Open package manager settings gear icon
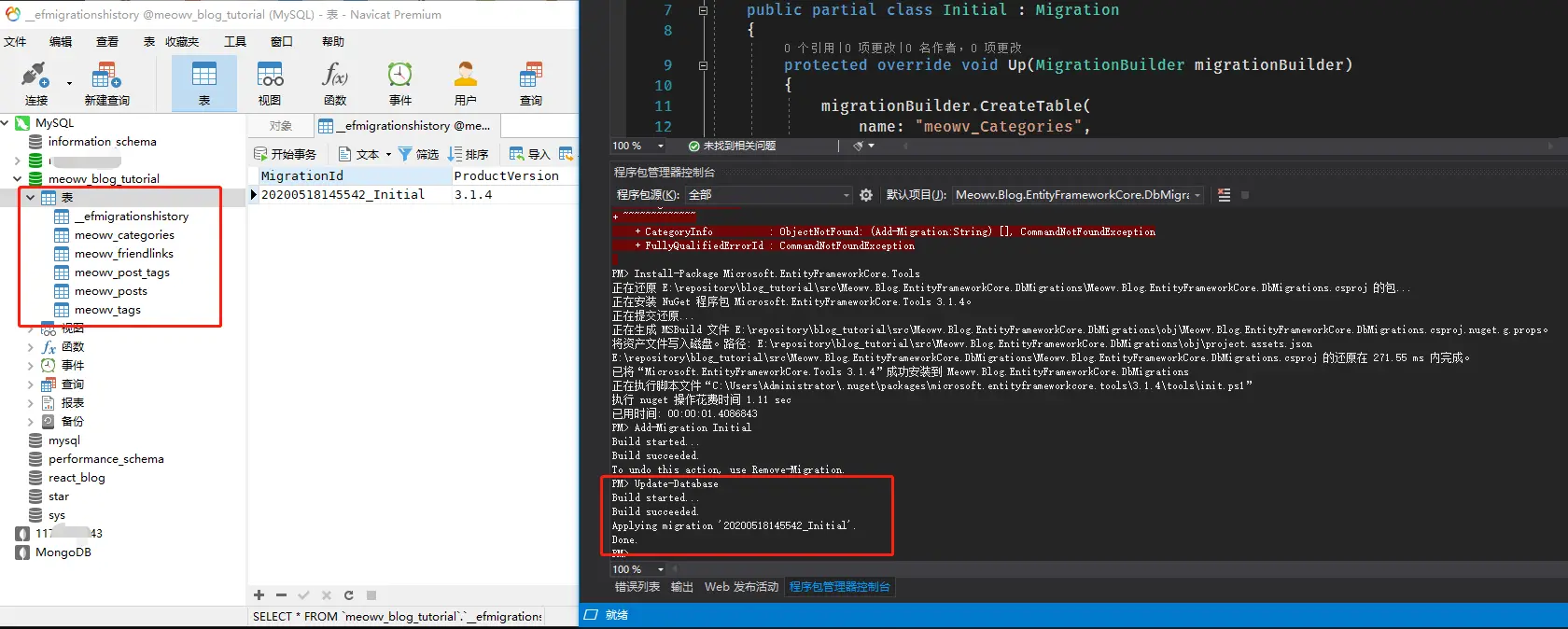Viewport: 1568px width, 629px height. 866,195
